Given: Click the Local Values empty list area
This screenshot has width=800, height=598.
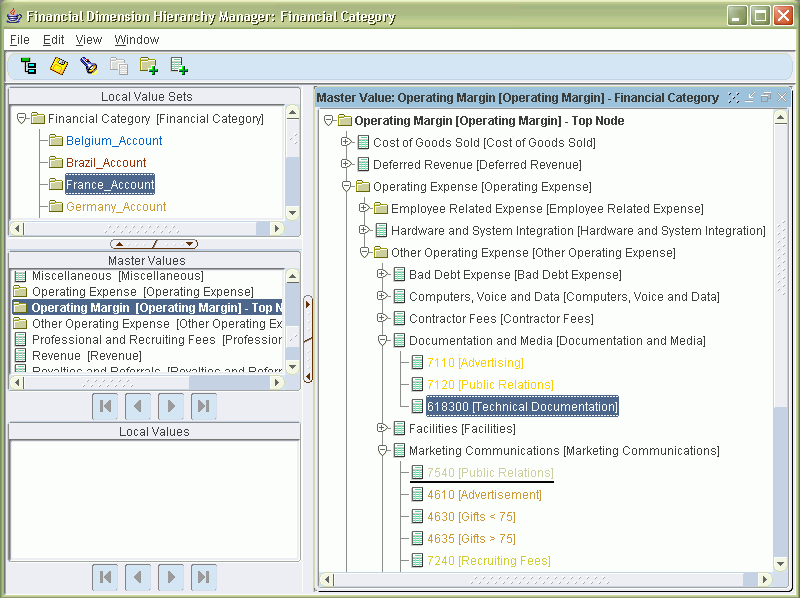Looking at the screenshot, I should 154,500.
